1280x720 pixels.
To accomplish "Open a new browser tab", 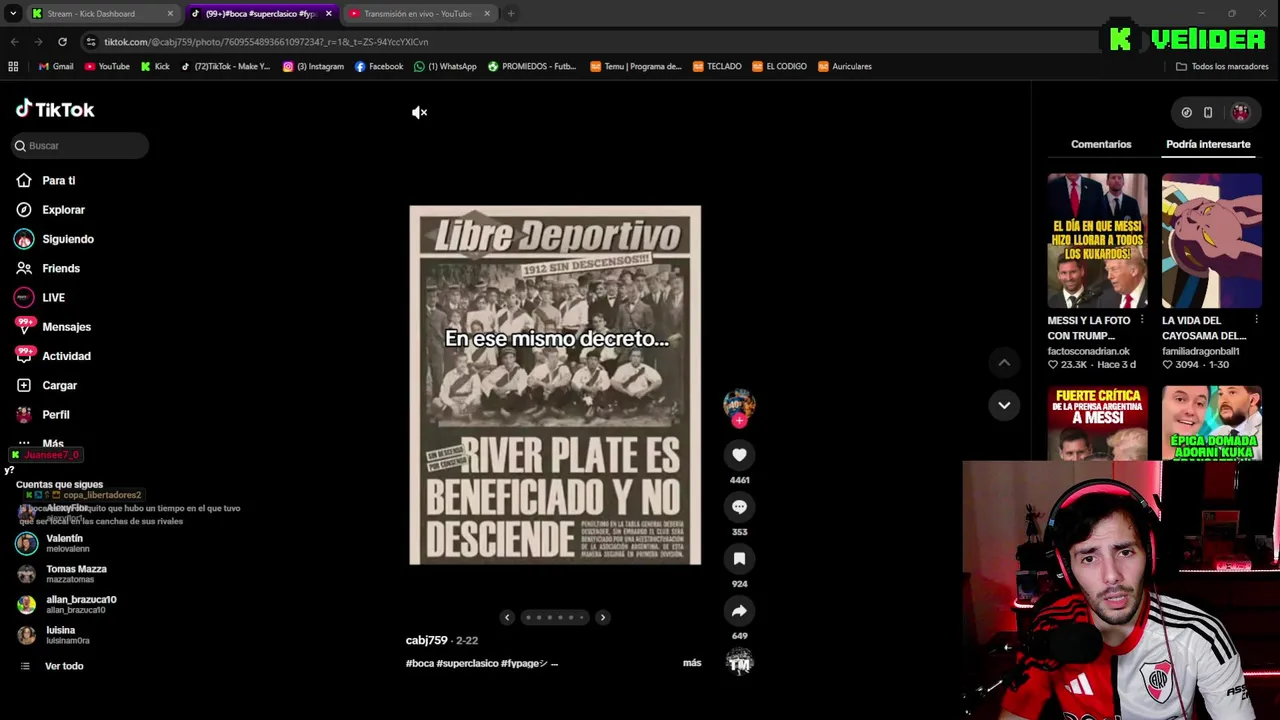I will [x=510, y=14].
